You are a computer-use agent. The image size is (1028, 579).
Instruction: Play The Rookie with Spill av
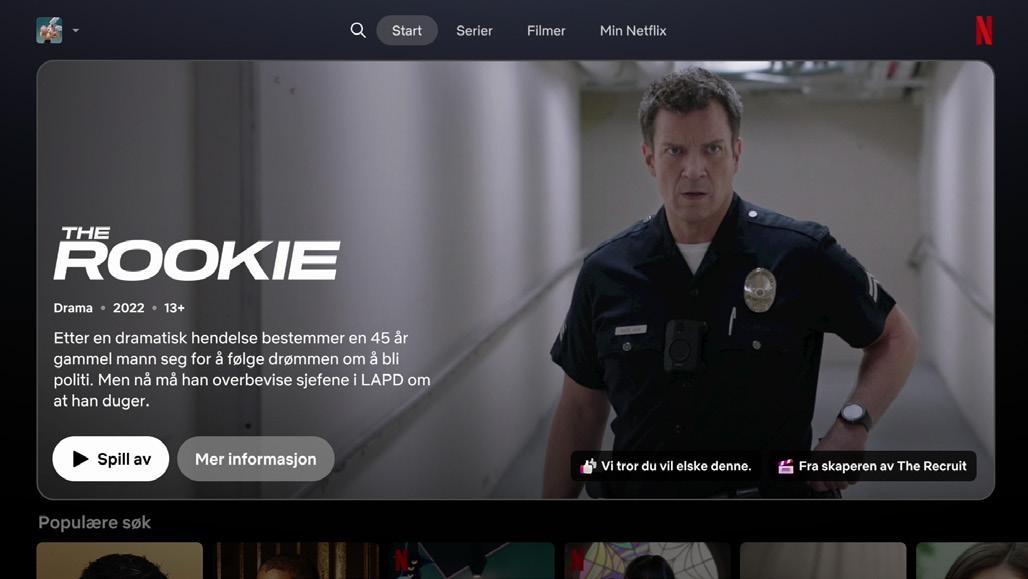click(x=111, y=458)
